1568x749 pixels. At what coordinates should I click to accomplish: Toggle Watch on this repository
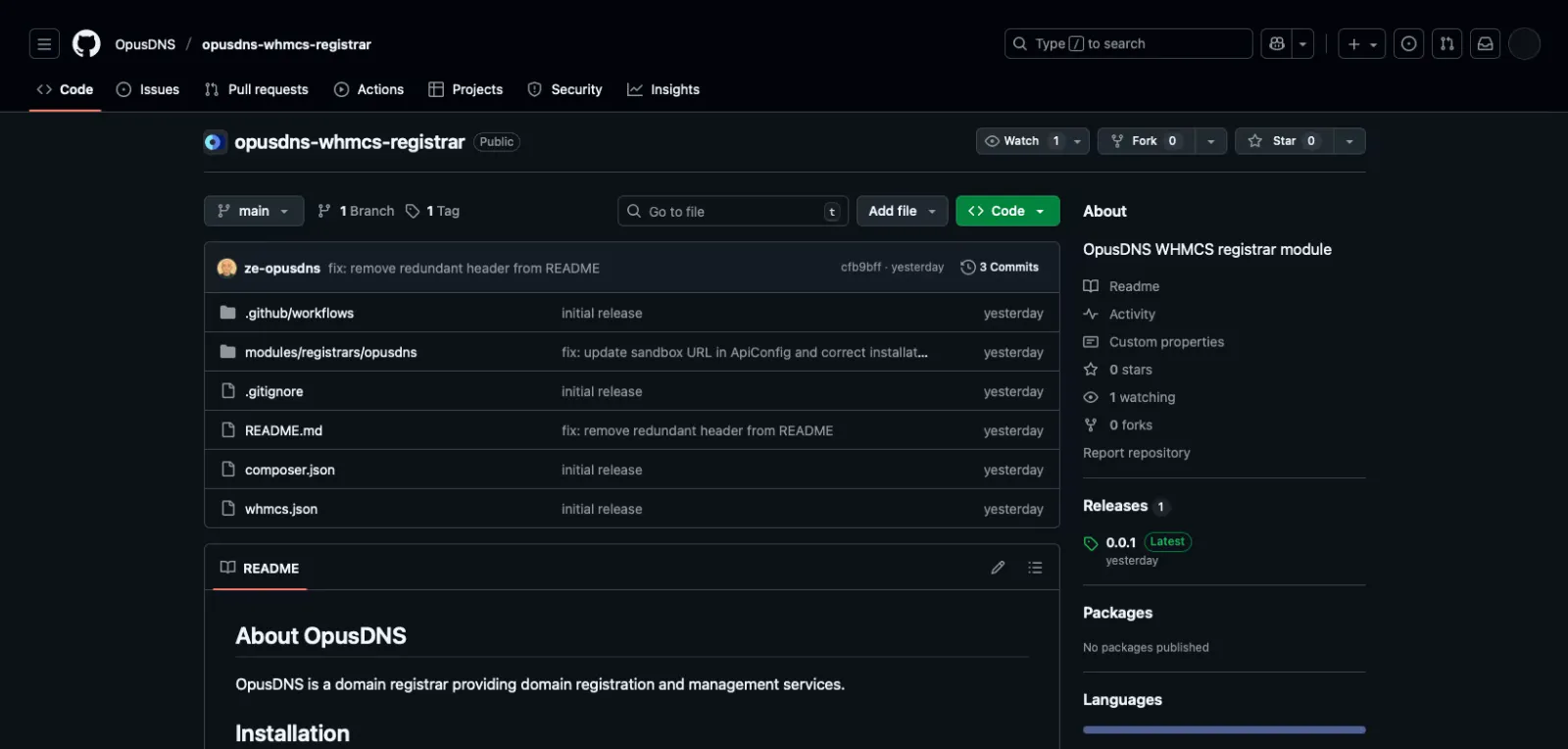click(1020, 141)
